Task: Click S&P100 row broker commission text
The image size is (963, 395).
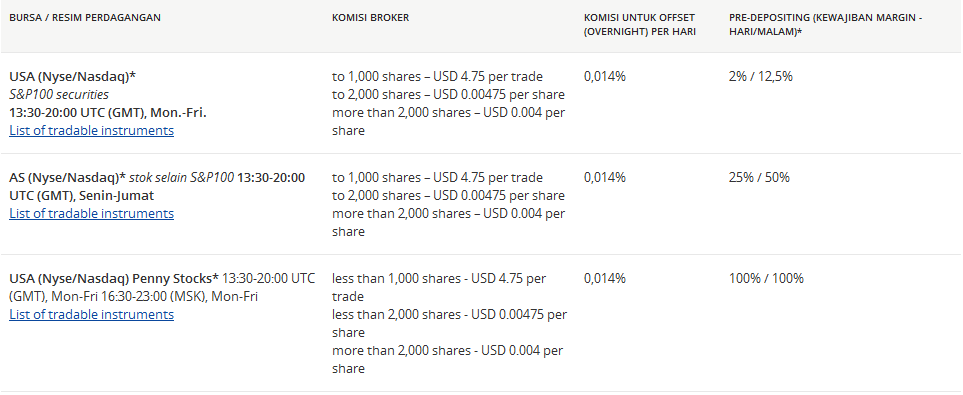Action: tap(449, 104)
